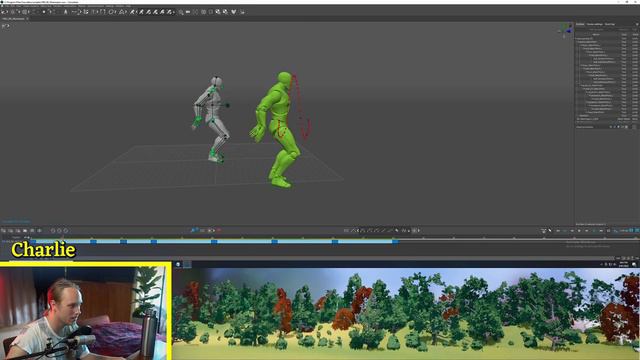The image size is (640, 360).
Task: Close the open scene document tab
Action: point(27,19)
